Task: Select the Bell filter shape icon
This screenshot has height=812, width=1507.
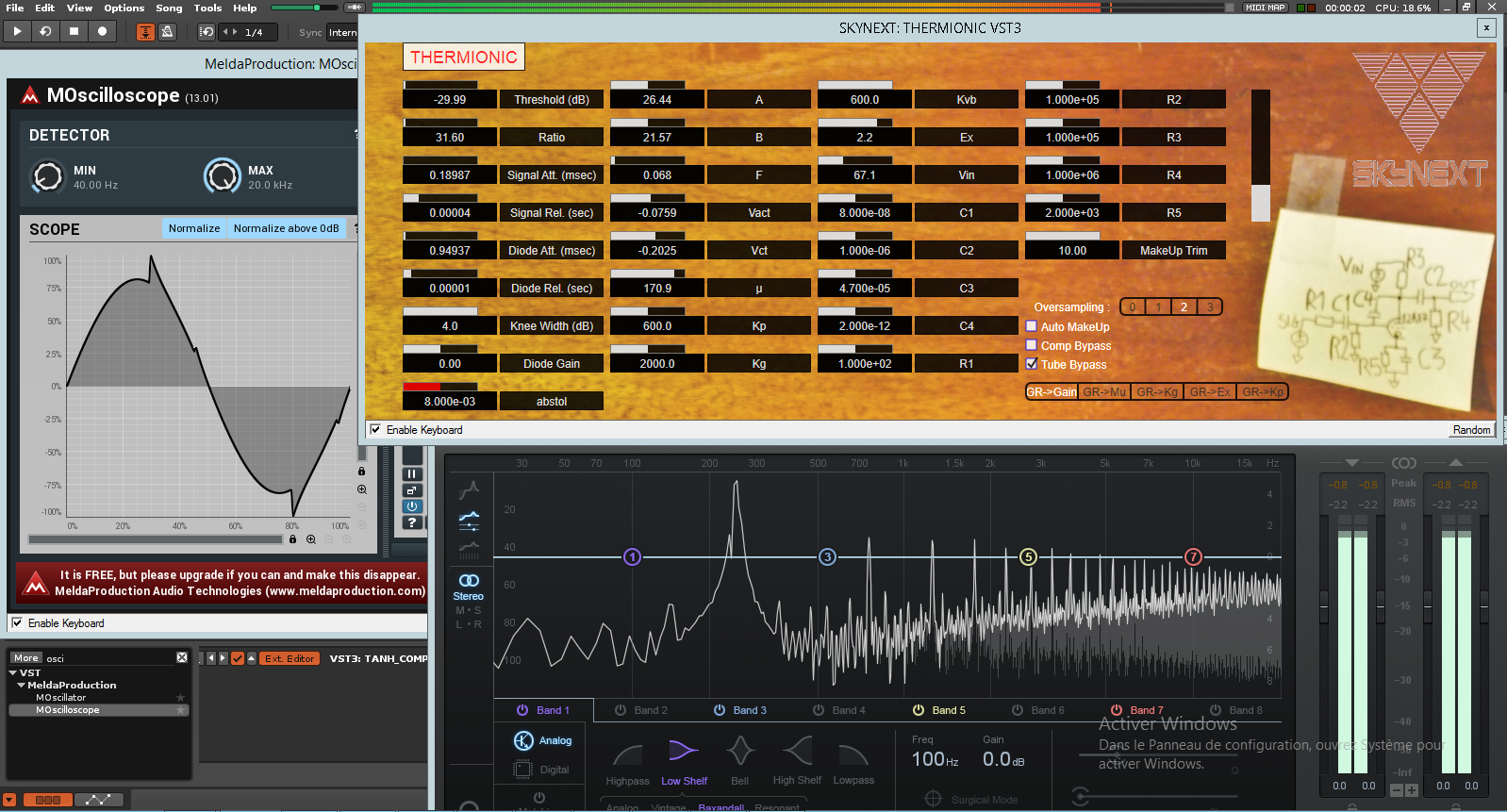Action: point(740,752)
